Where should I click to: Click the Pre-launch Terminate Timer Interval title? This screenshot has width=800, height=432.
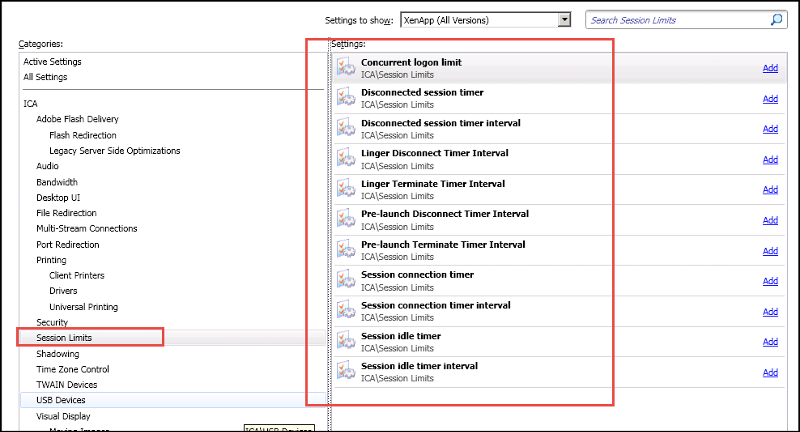443,244
